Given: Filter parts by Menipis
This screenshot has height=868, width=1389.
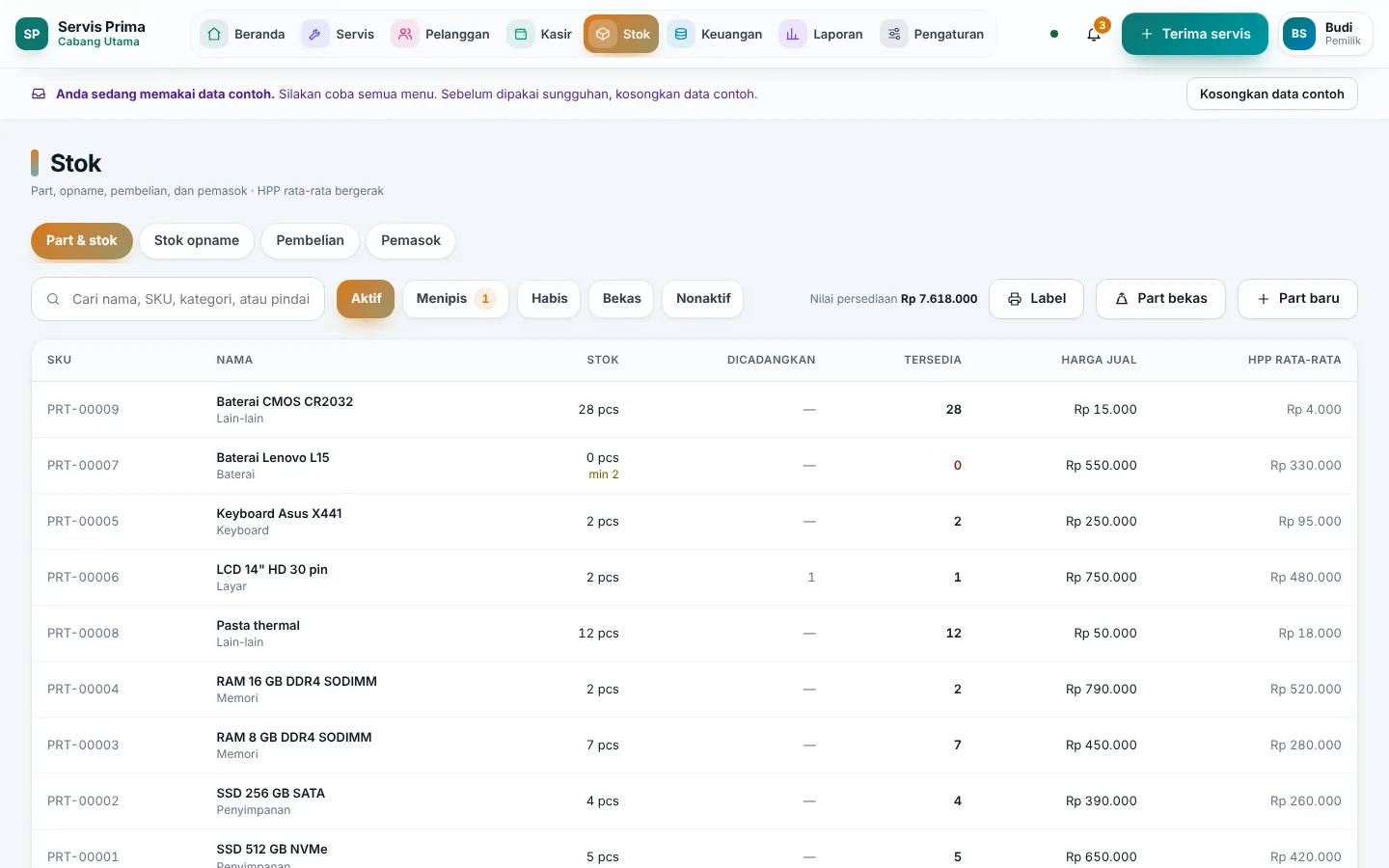Looking at the screenshot, I should tap(455, 299).
